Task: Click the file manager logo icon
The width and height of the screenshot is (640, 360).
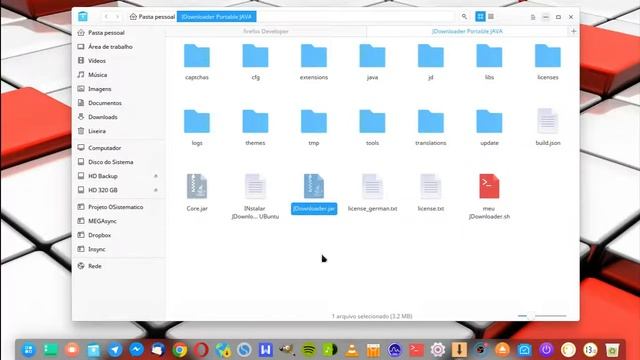Action: pyautogui.click(x=83, y=16)
